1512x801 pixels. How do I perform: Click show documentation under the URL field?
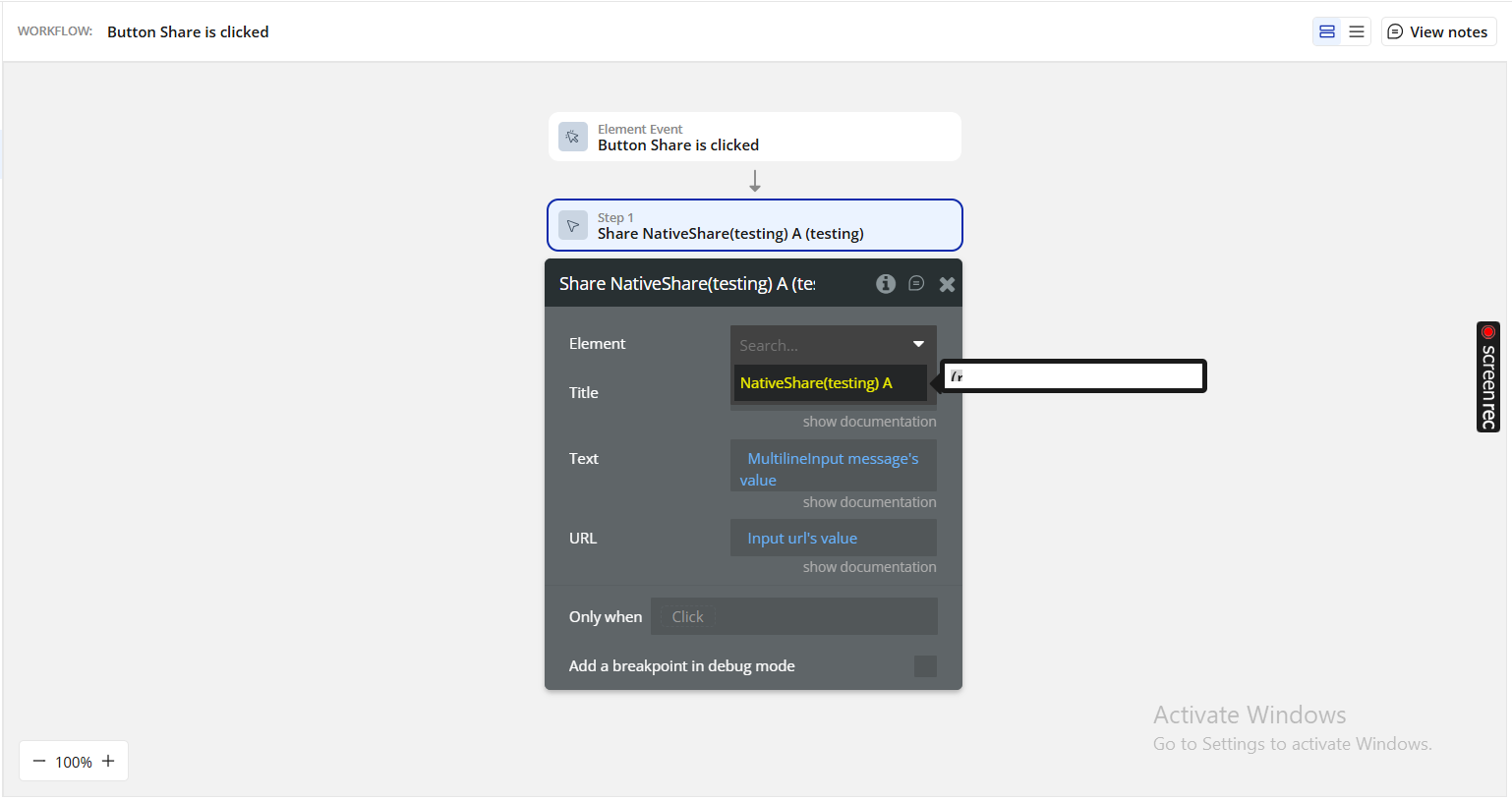(x=869, y=567)
